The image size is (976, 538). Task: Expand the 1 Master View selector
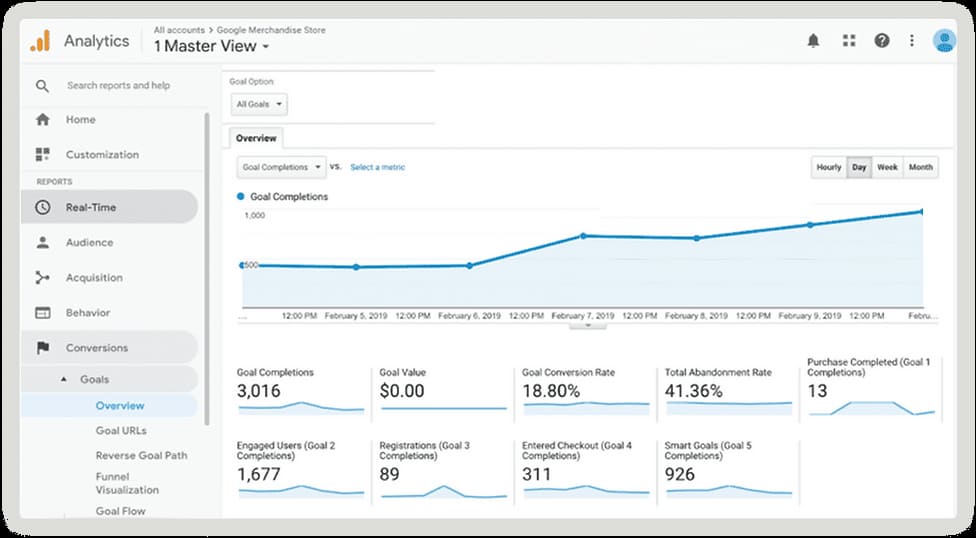tap(210, 46)
